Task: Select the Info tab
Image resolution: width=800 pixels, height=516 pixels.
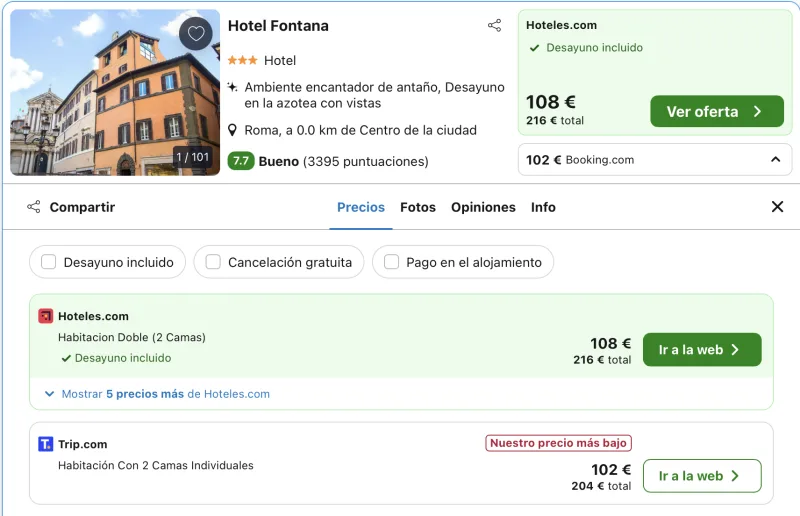Action: coord(543,207)
